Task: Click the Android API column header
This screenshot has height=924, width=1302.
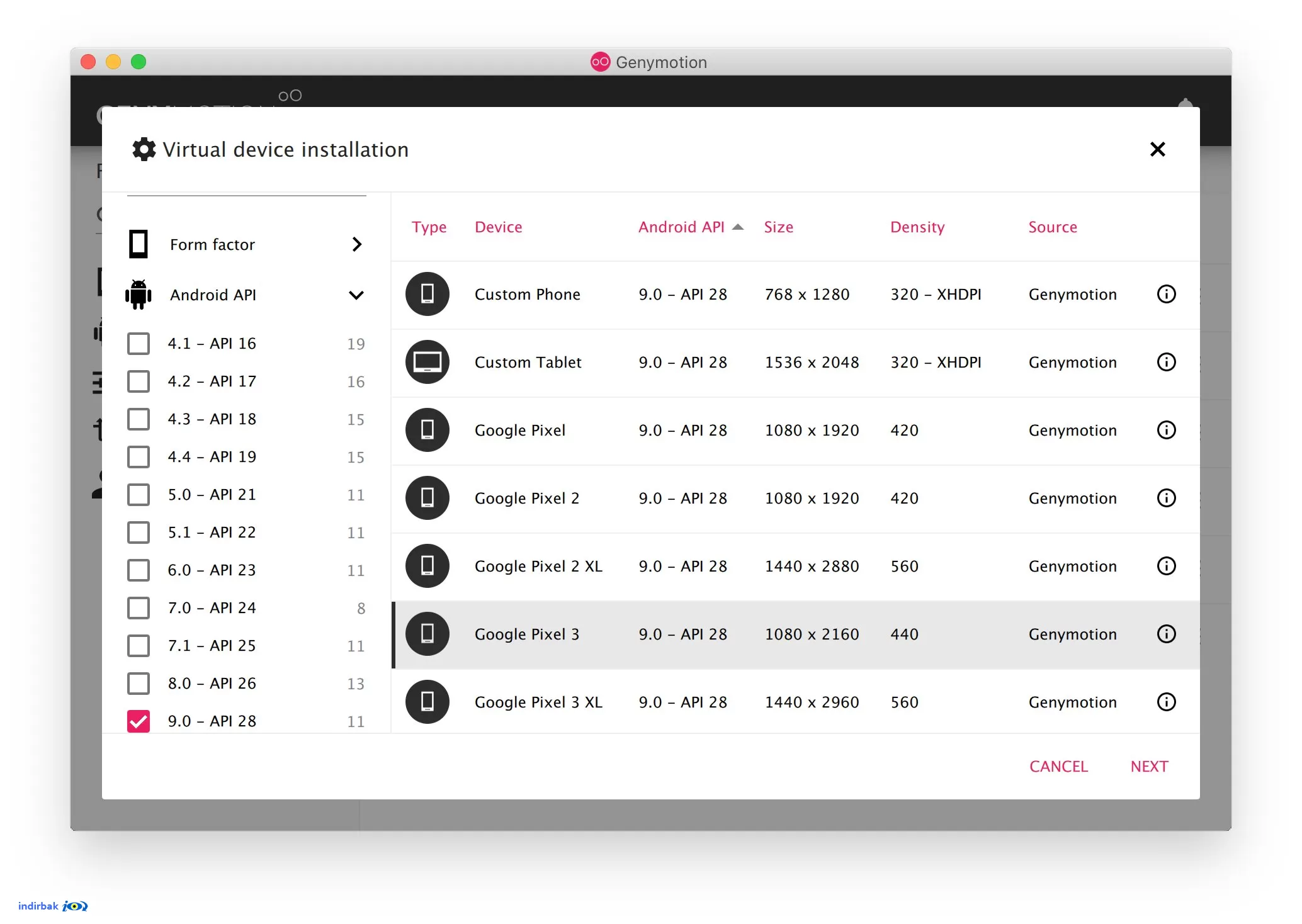Action: [x=681, y=227]
